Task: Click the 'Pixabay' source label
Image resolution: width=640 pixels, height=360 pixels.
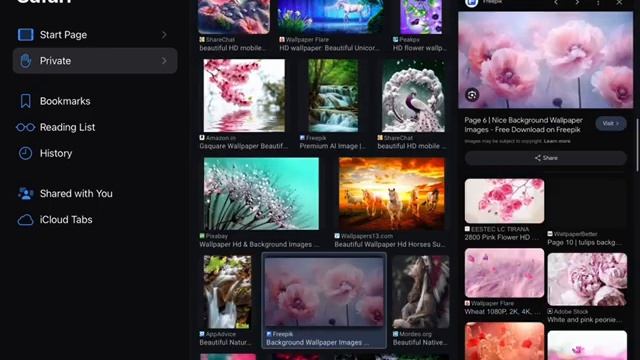Action: [217, 236]
